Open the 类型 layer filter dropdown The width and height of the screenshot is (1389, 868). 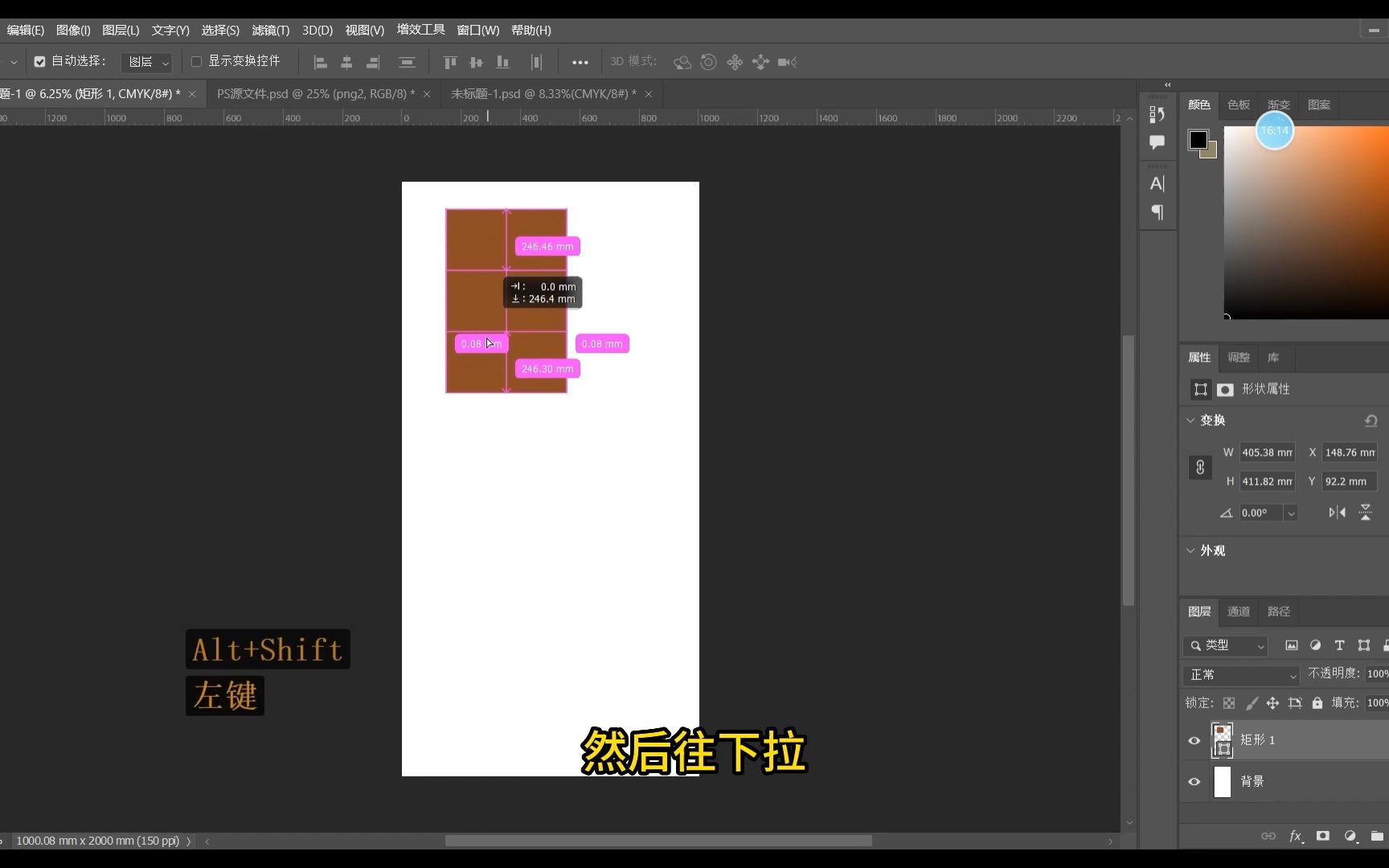pos(1226,645)
